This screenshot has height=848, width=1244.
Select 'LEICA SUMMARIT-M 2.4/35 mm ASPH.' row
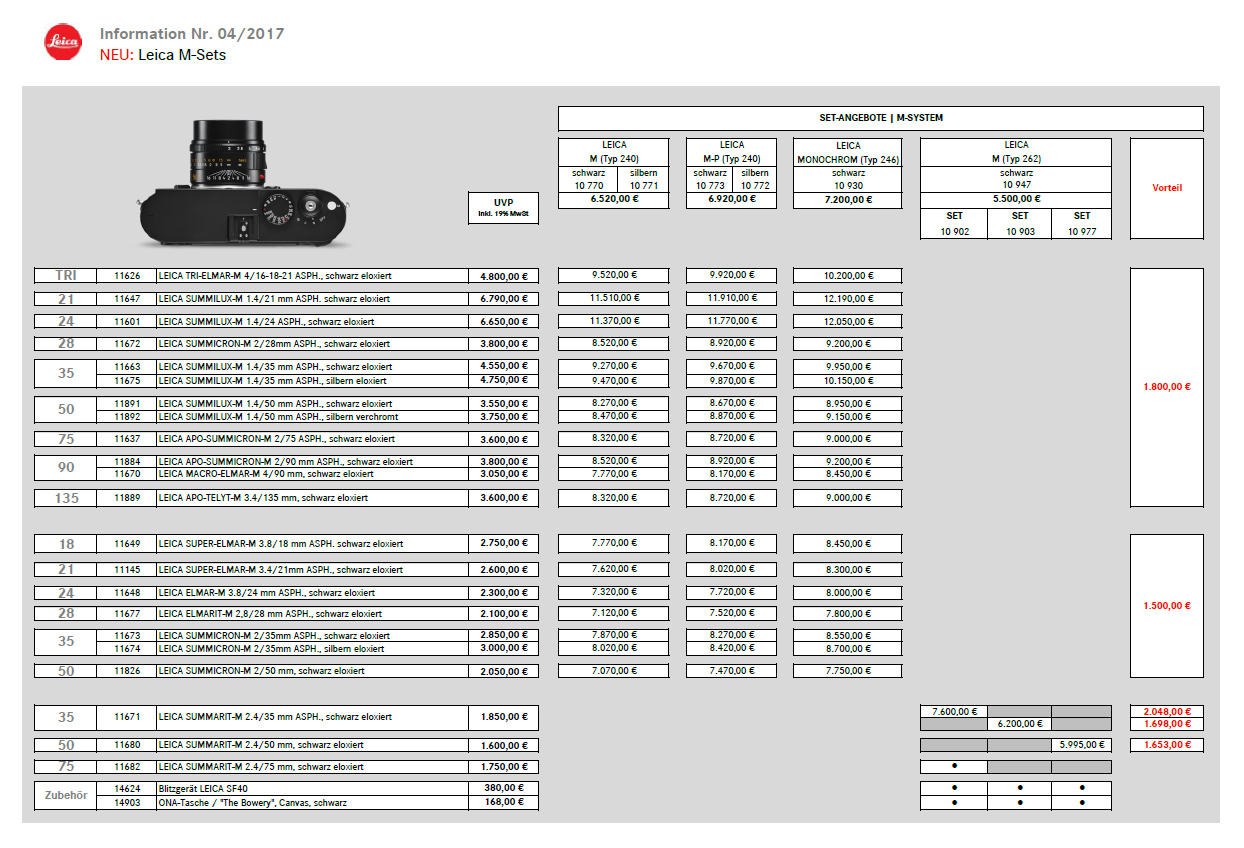(286, 717)
